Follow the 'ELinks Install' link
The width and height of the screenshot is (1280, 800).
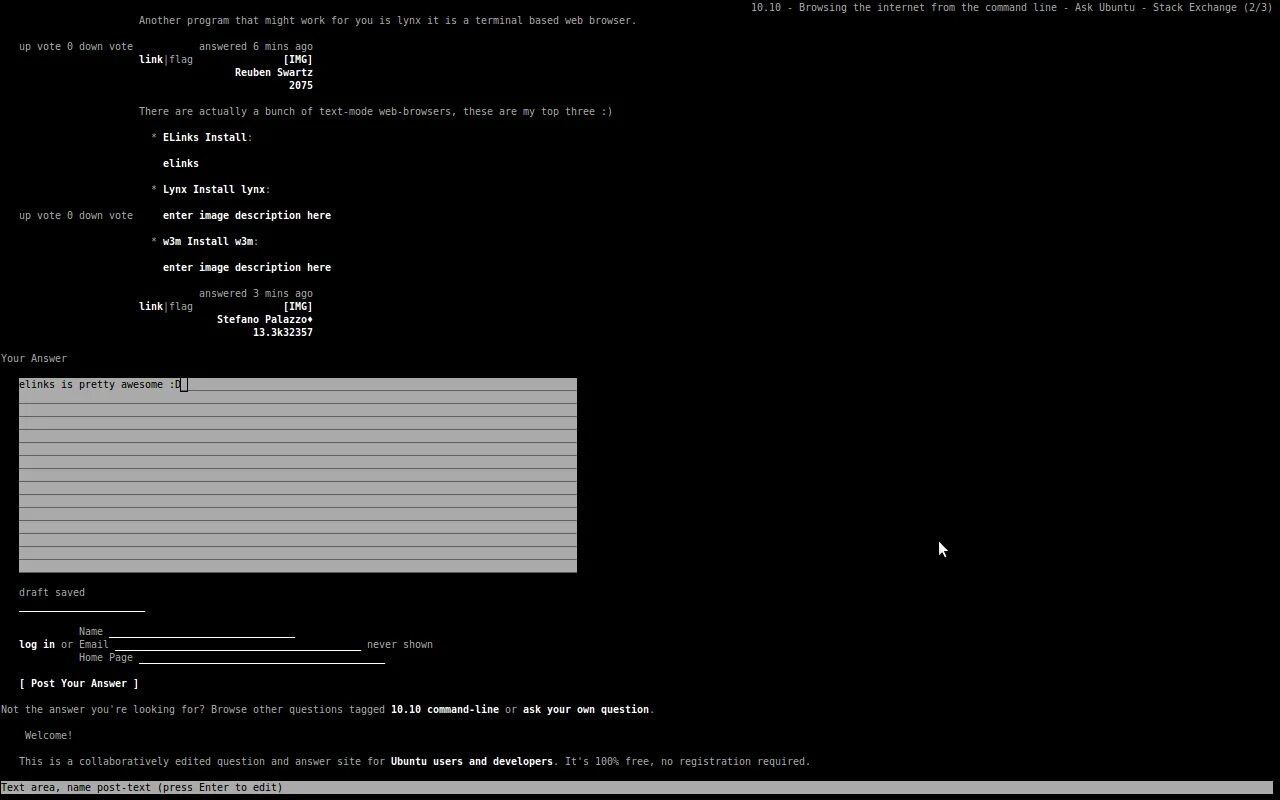coord(205,137)
